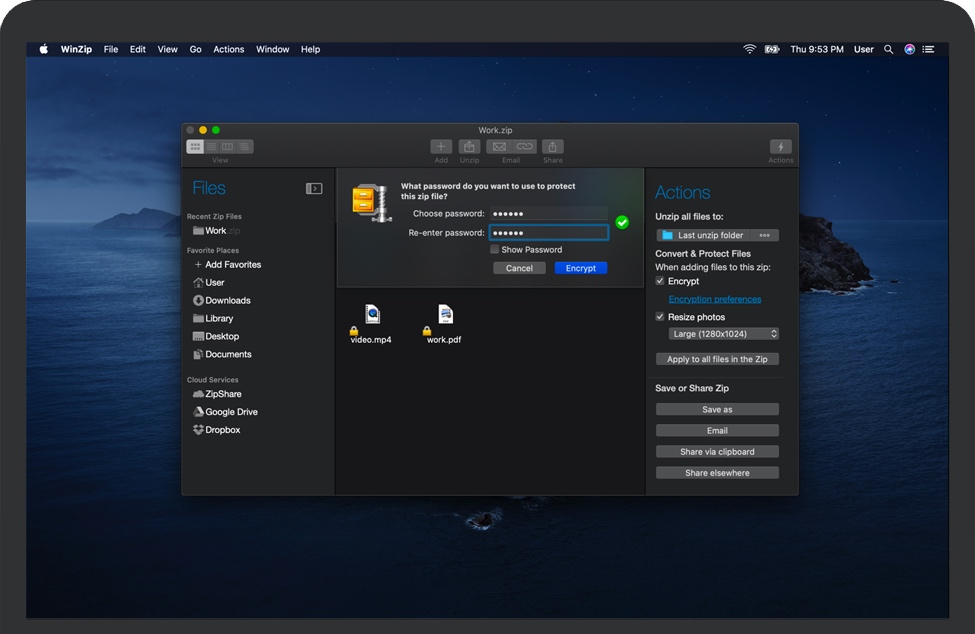Open Spotlight search magnifier icon

click(889, 49)
